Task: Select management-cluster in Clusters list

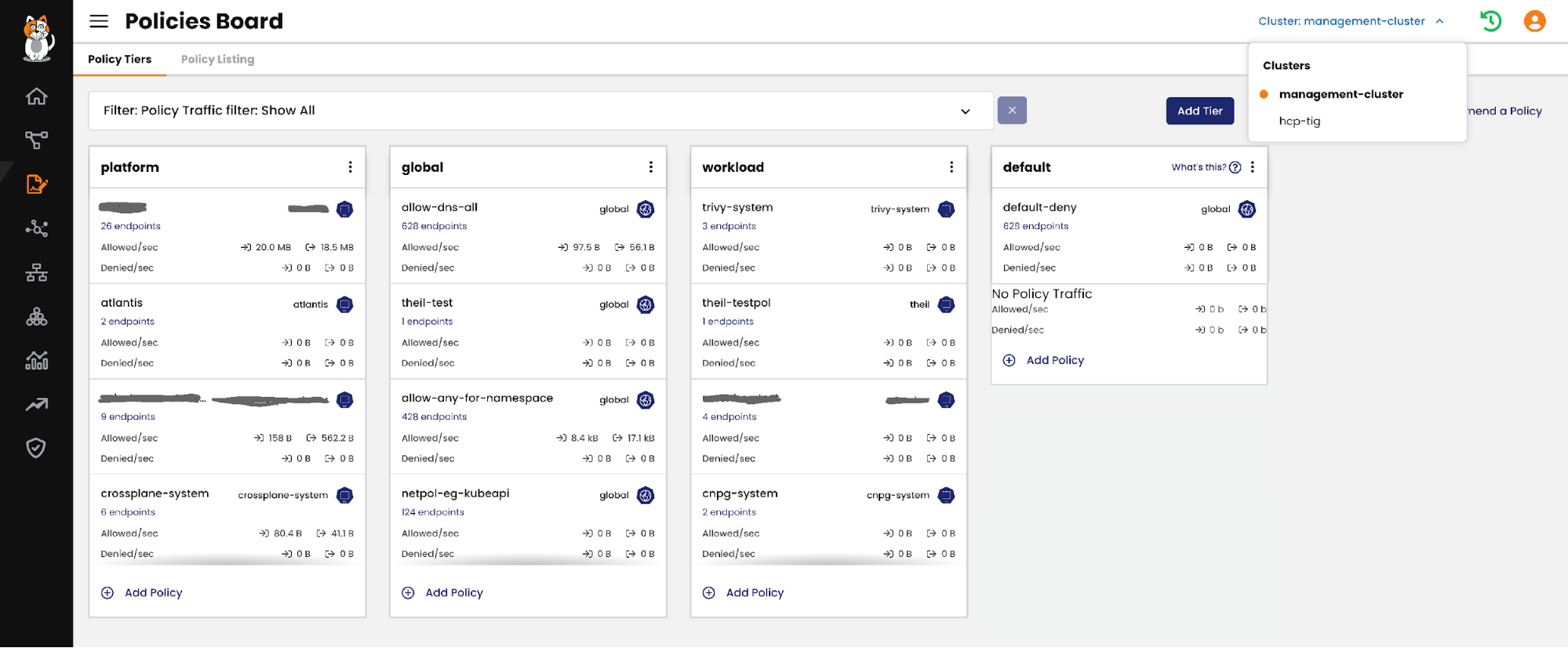Action: coord(1341,94)
